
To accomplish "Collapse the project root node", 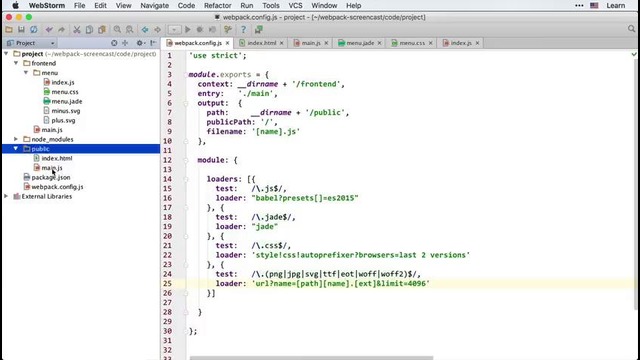I will tap(6, 53).
